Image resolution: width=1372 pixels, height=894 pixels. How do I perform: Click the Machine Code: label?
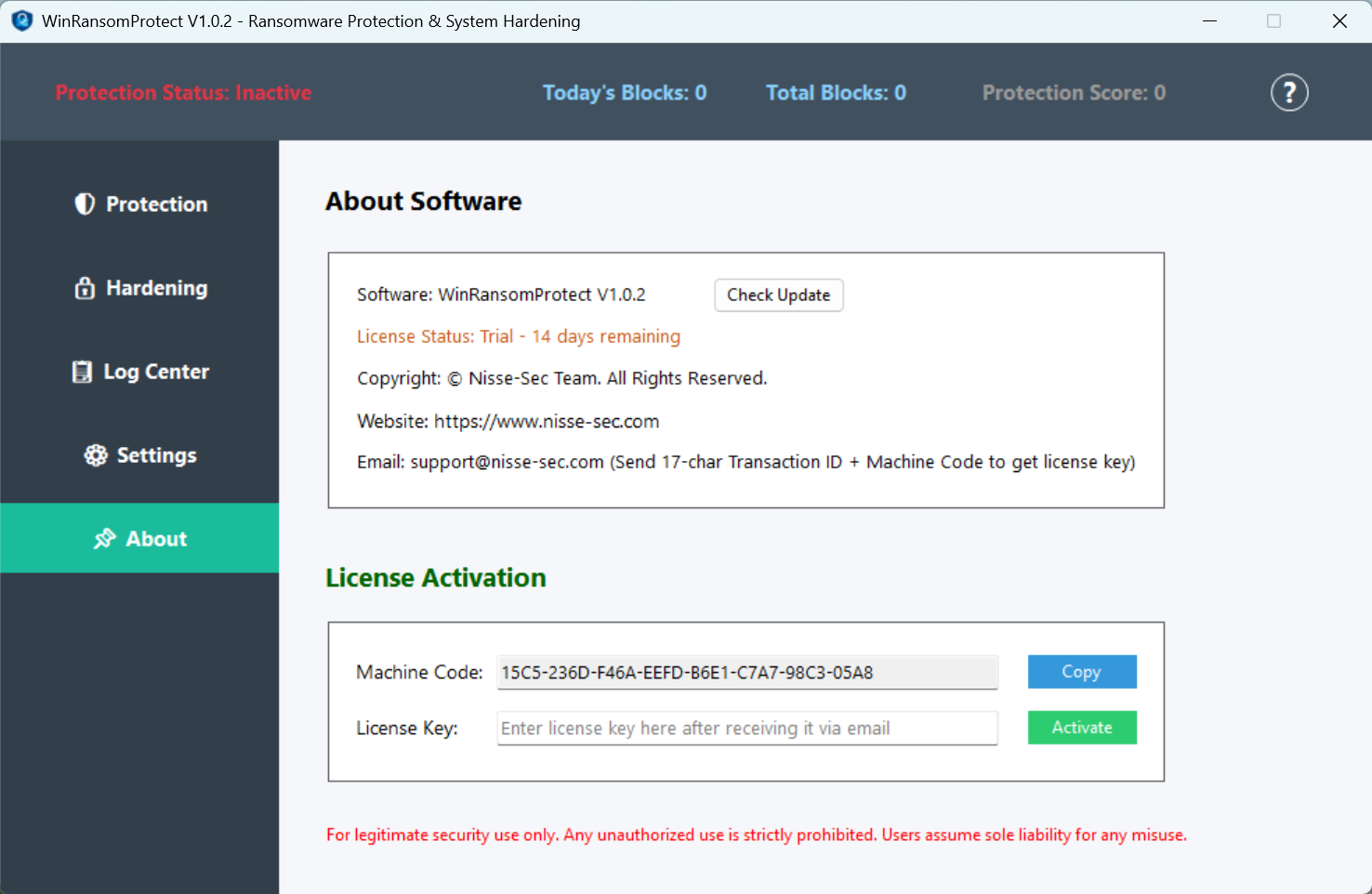tap(420, 672)
